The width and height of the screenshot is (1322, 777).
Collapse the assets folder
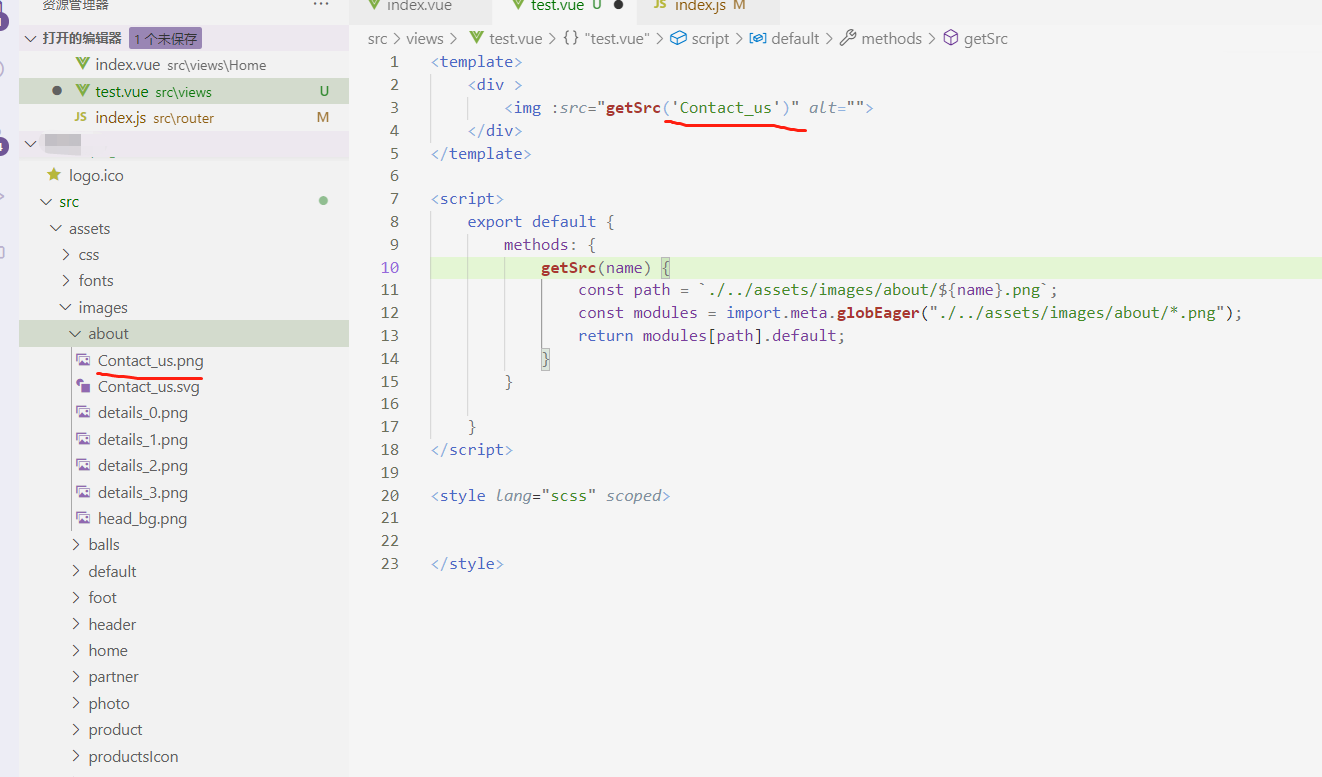pos(56,229)
